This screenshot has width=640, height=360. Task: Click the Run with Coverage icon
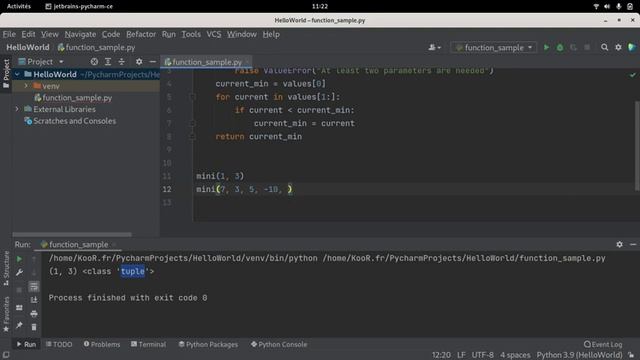click(573, 47)
